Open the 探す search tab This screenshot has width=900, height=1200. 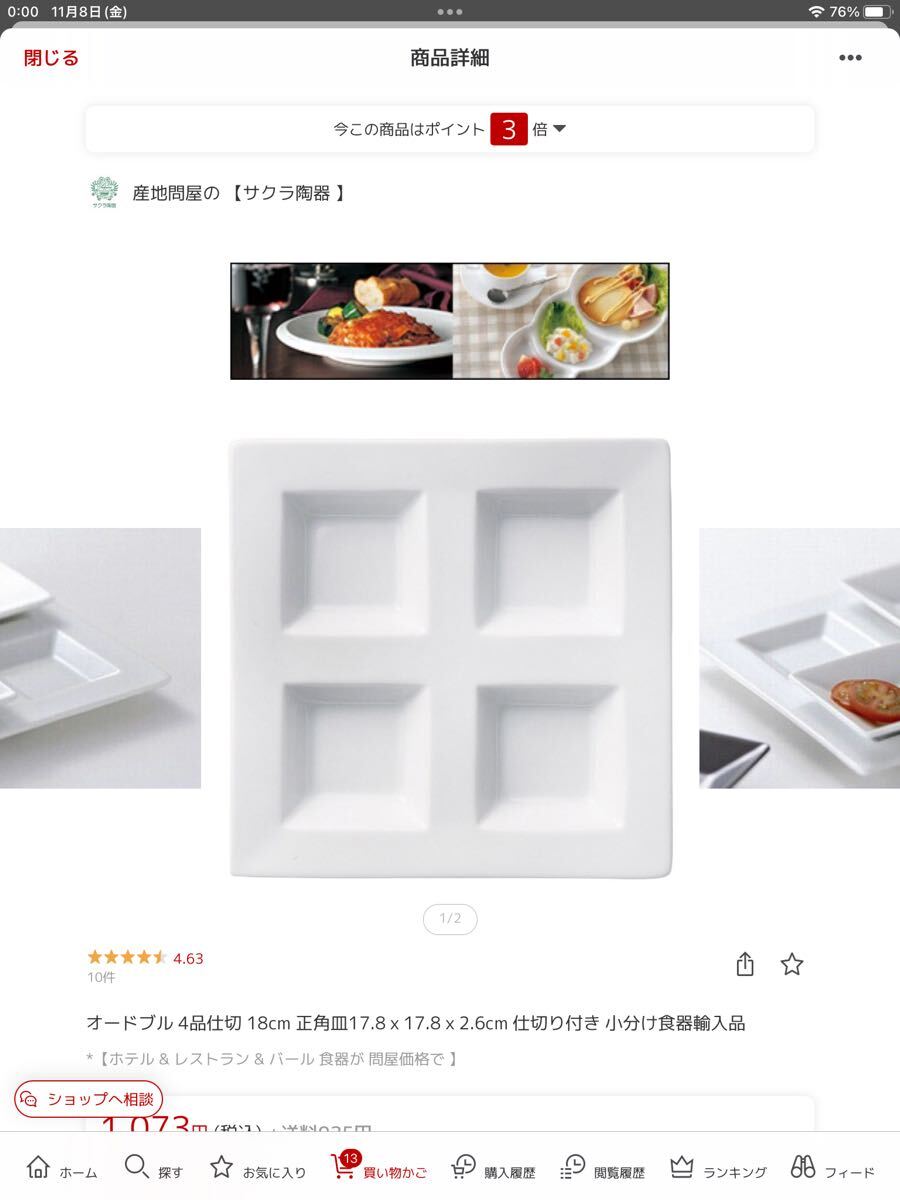click(154, 1168)
